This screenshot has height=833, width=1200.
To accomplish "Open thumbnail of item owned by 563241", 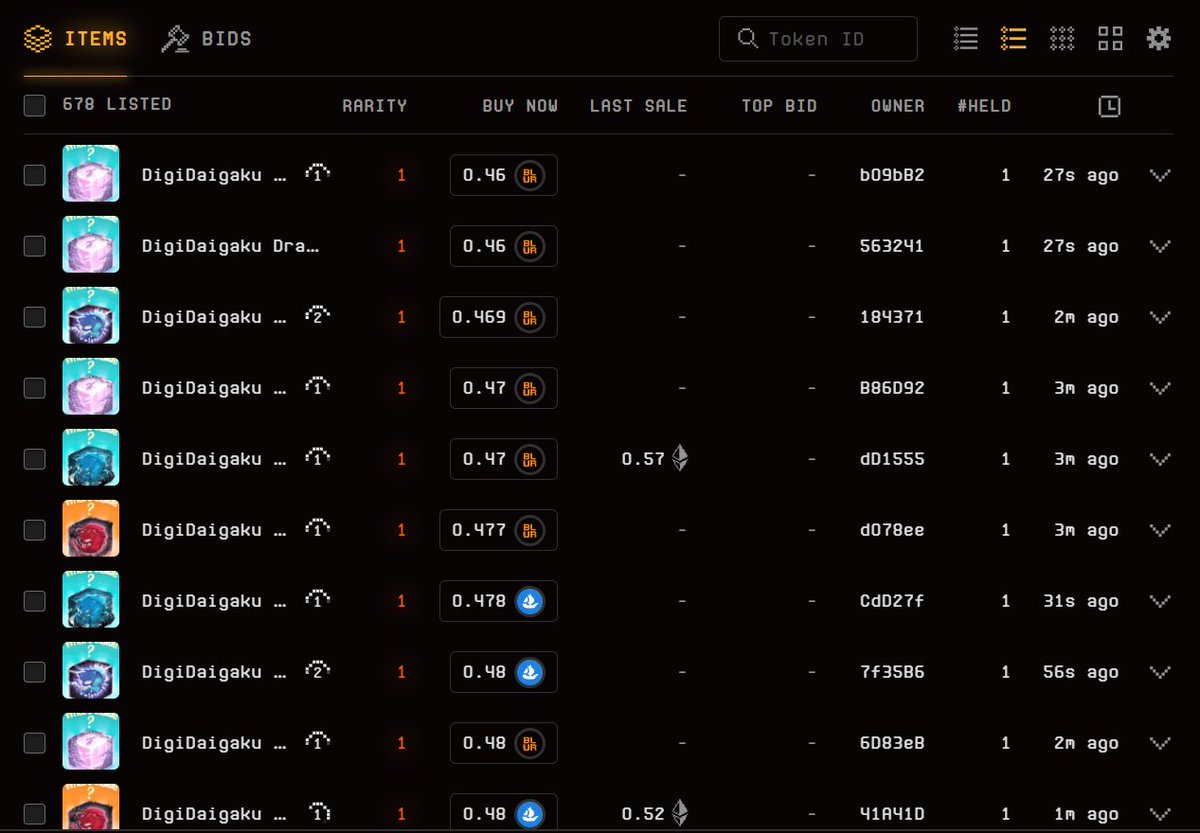I will (91, 245).
